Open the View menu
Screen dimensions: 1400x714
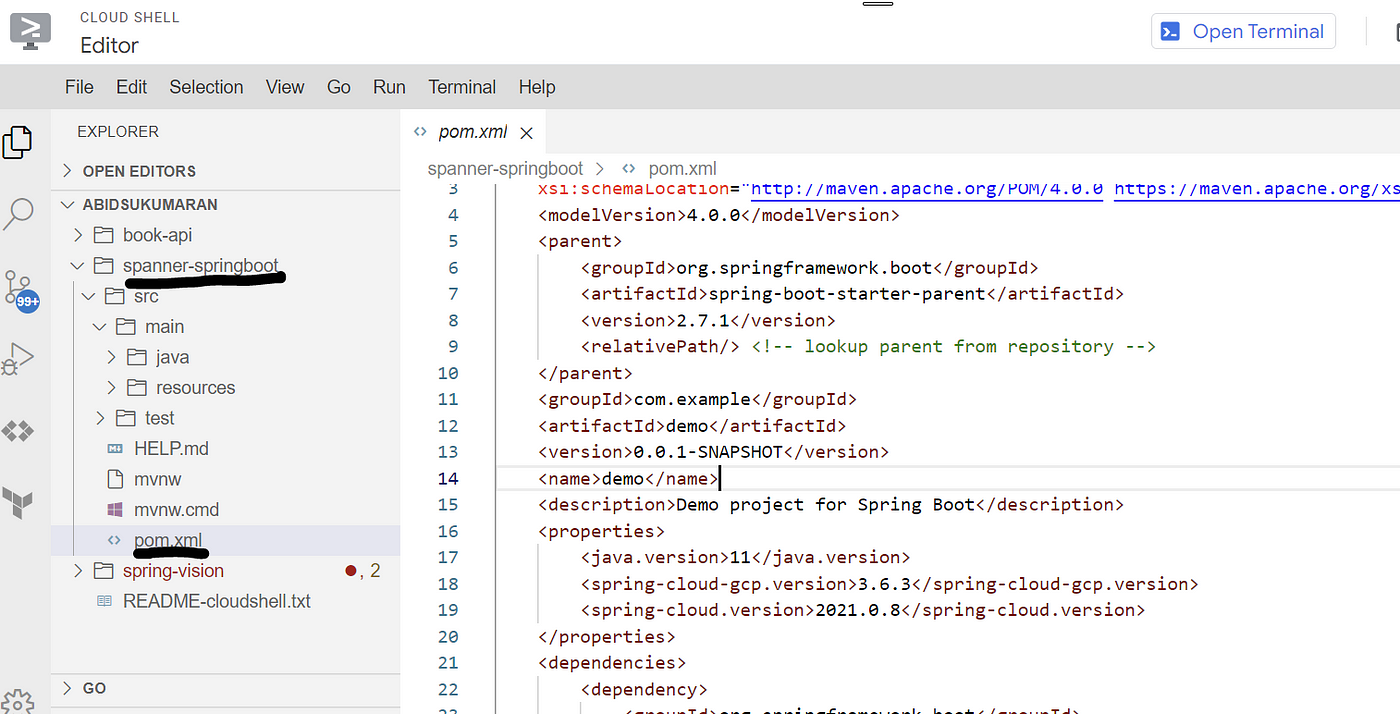pos(285,87)
